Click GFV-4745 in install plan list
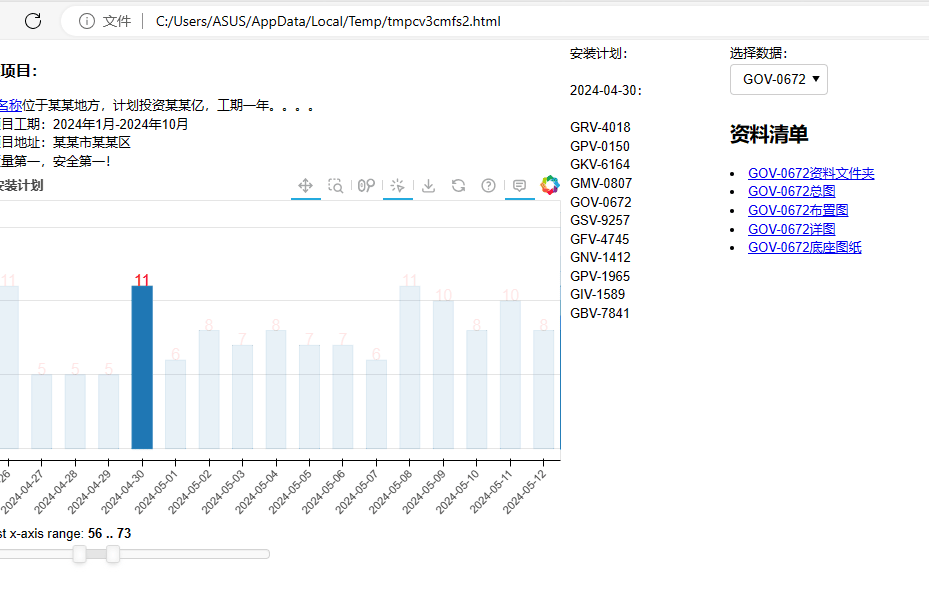Screen dimensions: 929x602 coord(600,239)
